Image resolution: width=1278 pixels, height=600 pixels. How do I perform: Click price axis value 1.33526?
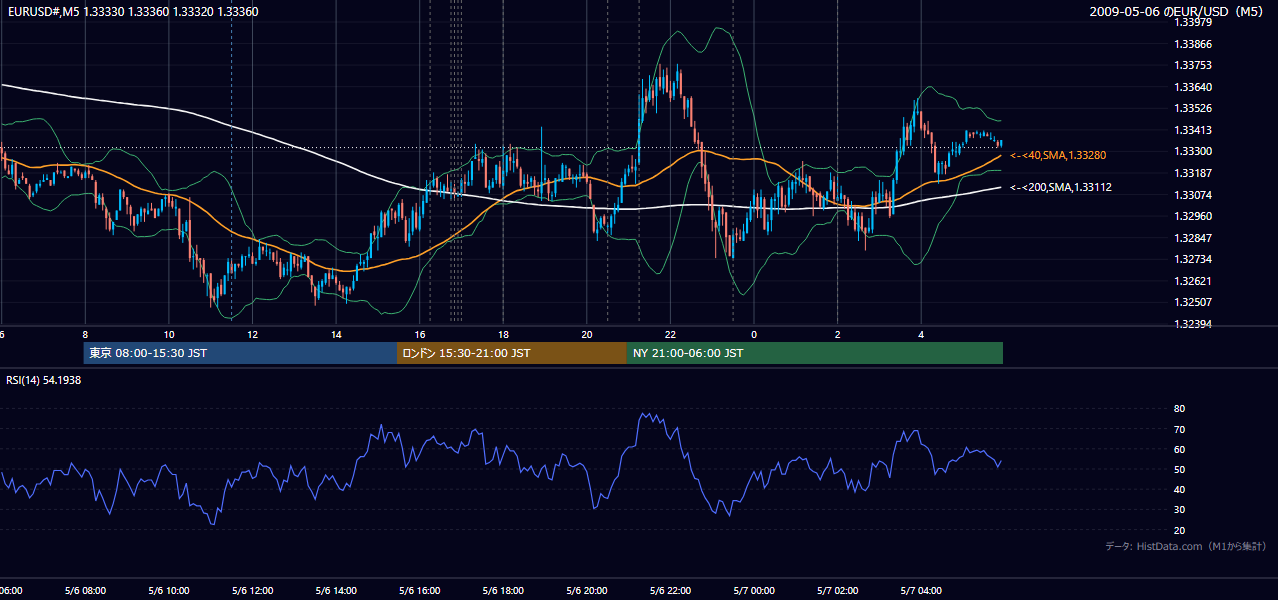point(1192,108)
